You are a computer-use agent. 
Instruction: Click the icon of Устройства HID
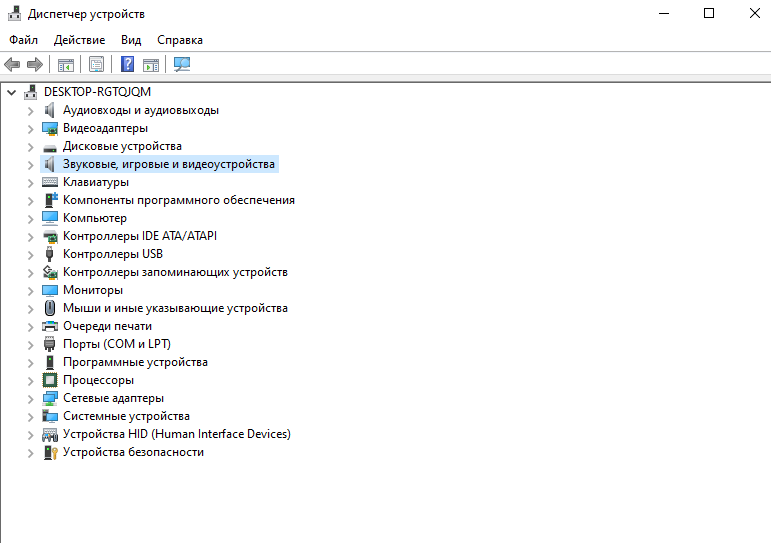(50, 435)
